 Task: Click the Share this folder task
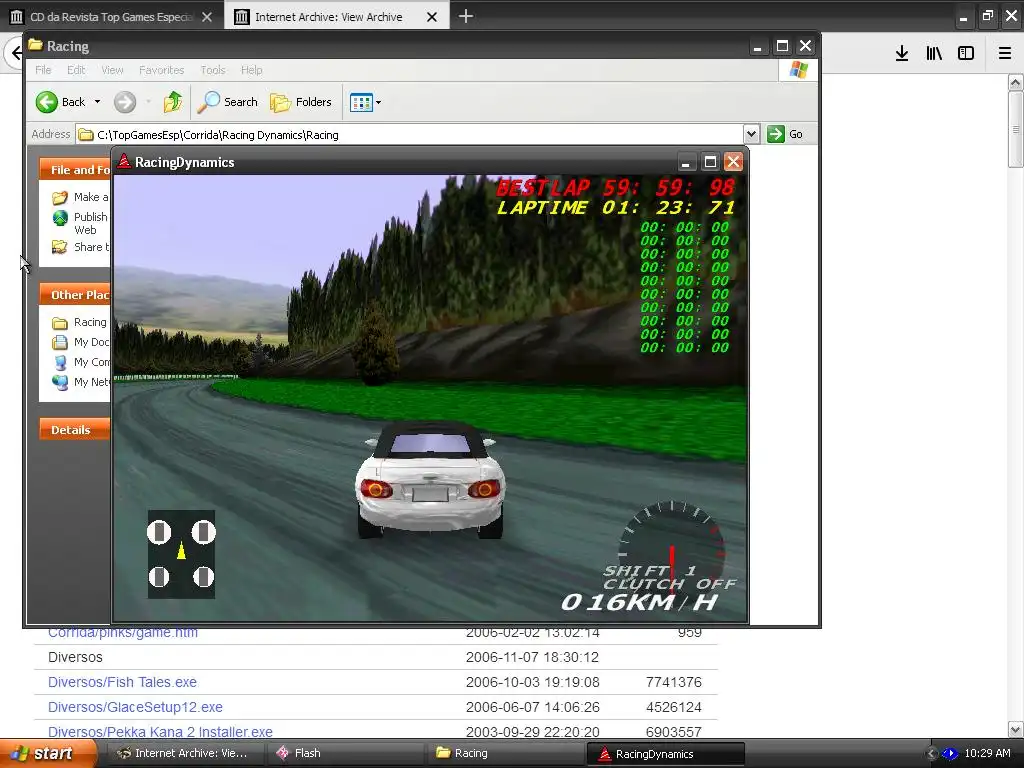pos(80,247)
